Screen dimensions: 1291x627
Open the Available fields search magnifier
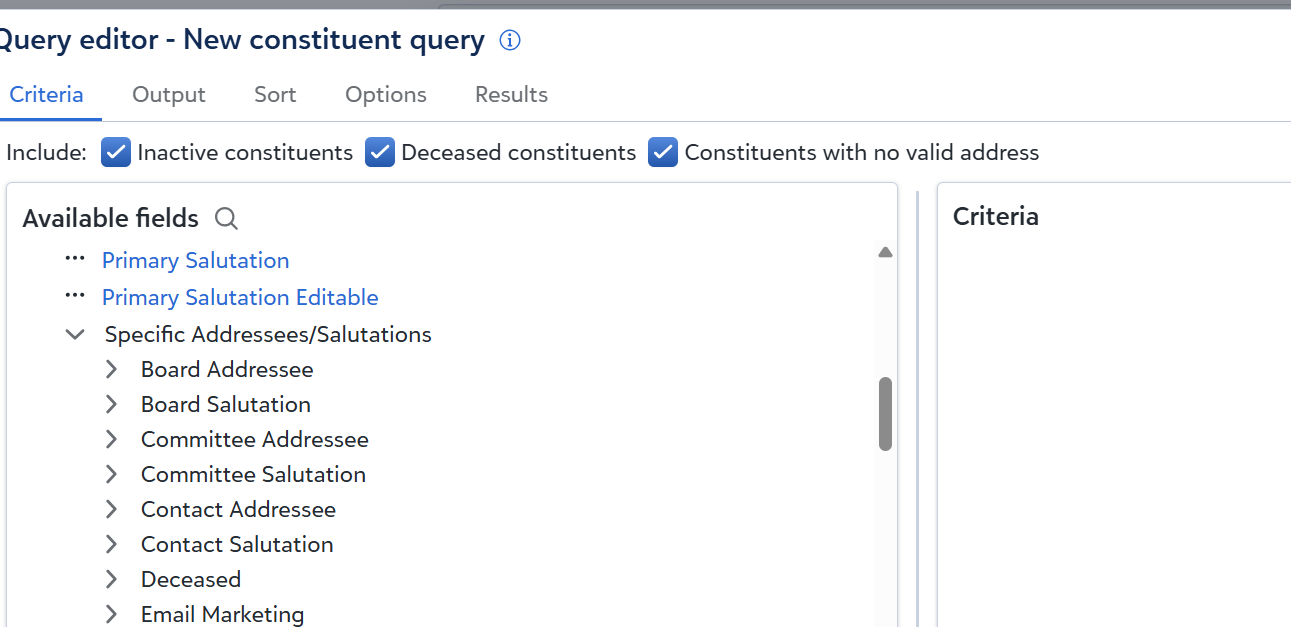point(227,218)
